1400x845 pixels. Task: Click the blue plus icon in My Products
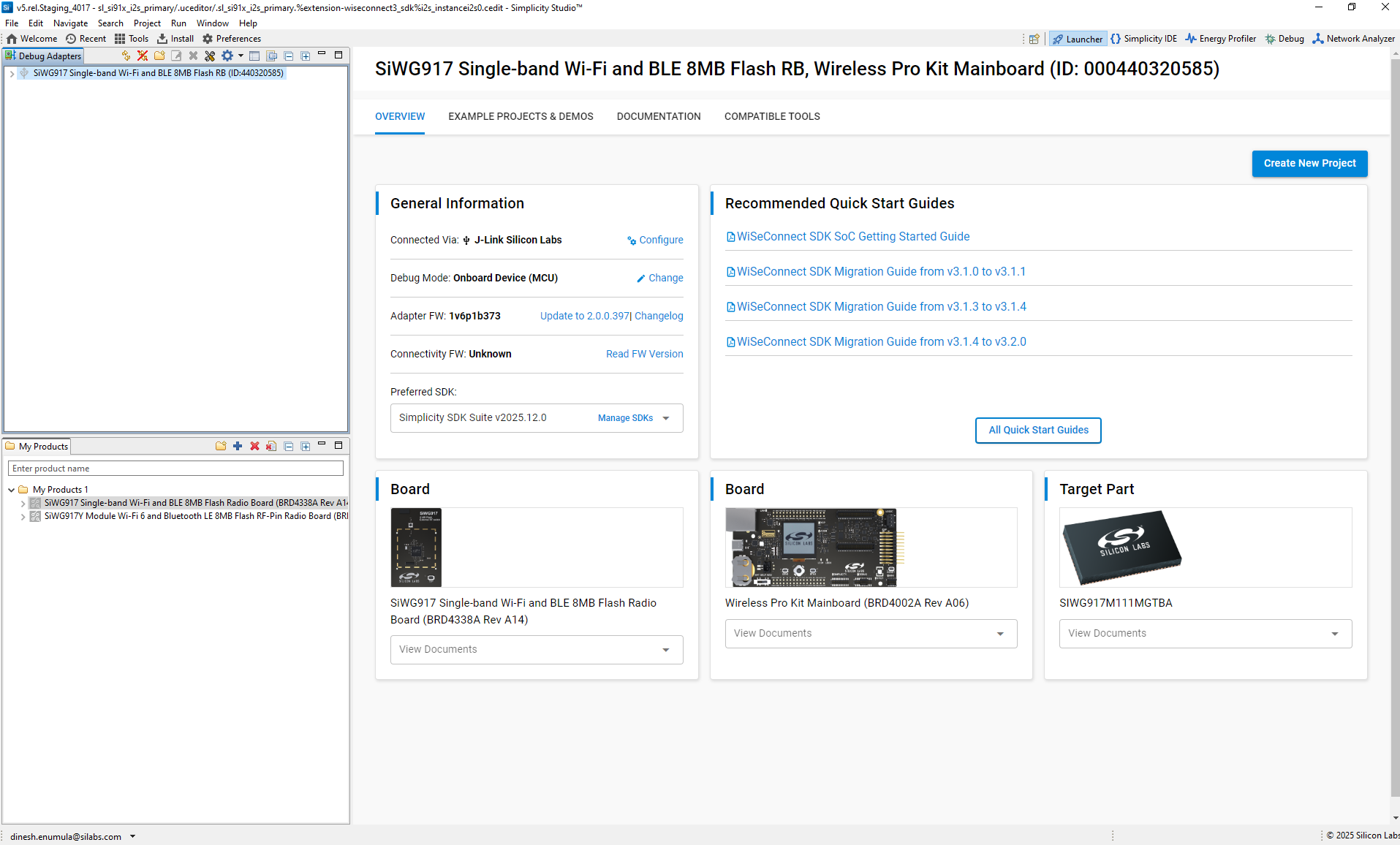click(x=238, y=446)
